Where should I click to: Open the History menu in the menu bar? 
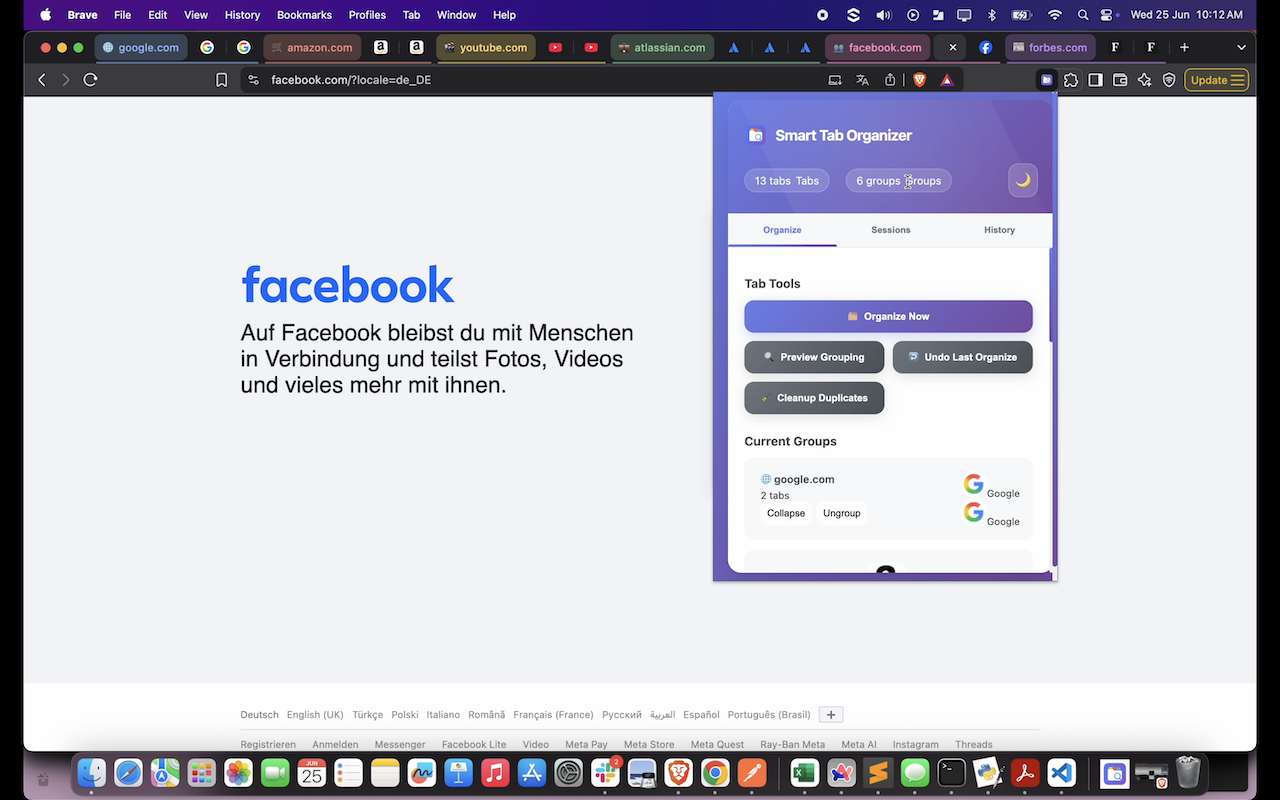(242, 15)
